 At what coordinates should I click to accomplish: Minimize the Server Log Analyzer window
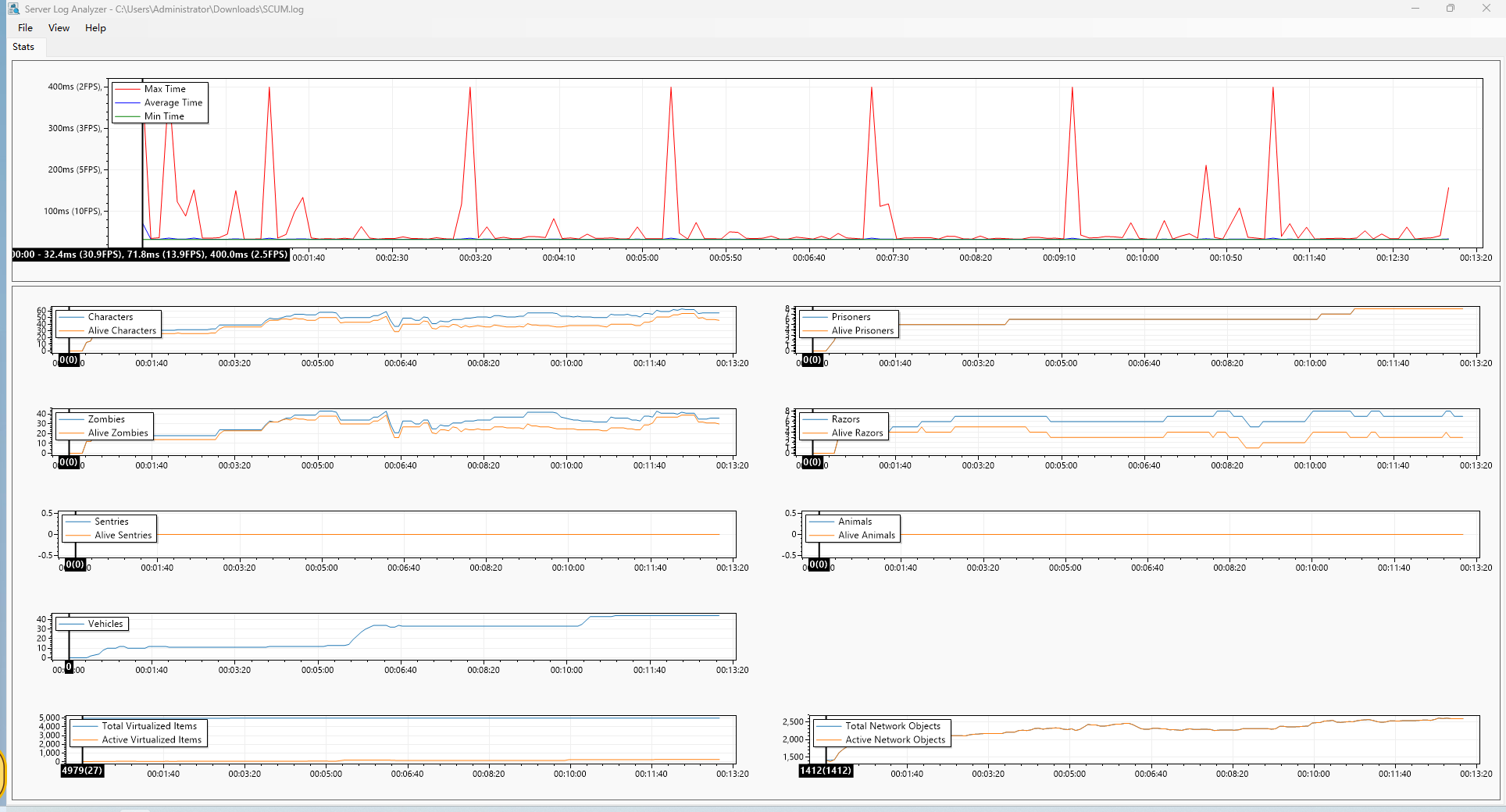pos(1415,9)
